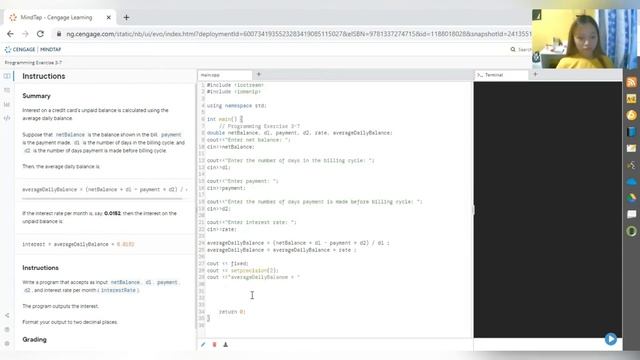Open the white chat bubble app icon

coord(631,215)
